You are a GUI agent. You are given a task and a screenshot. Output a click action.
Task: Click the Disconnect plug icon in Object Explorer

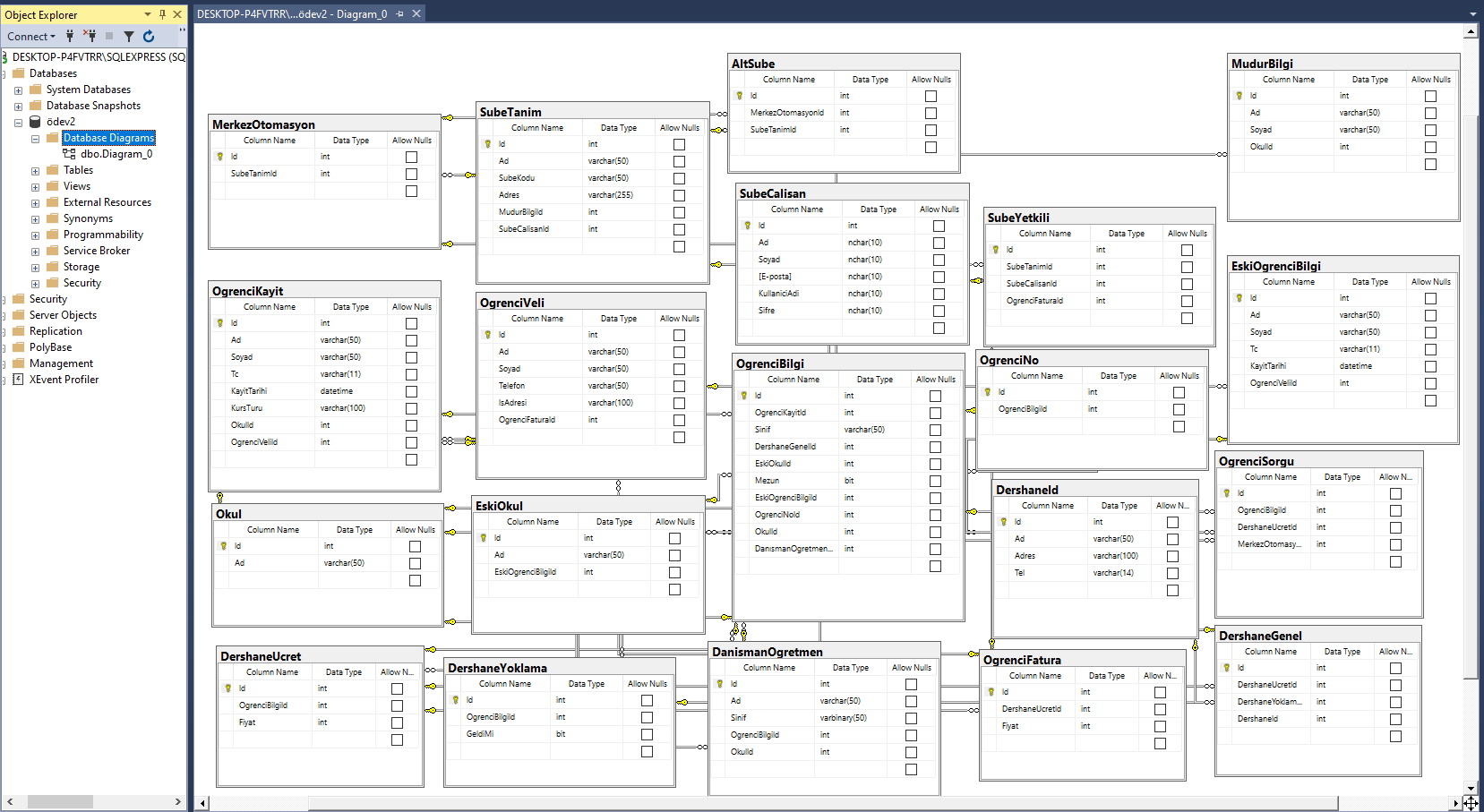pos(90,36)
